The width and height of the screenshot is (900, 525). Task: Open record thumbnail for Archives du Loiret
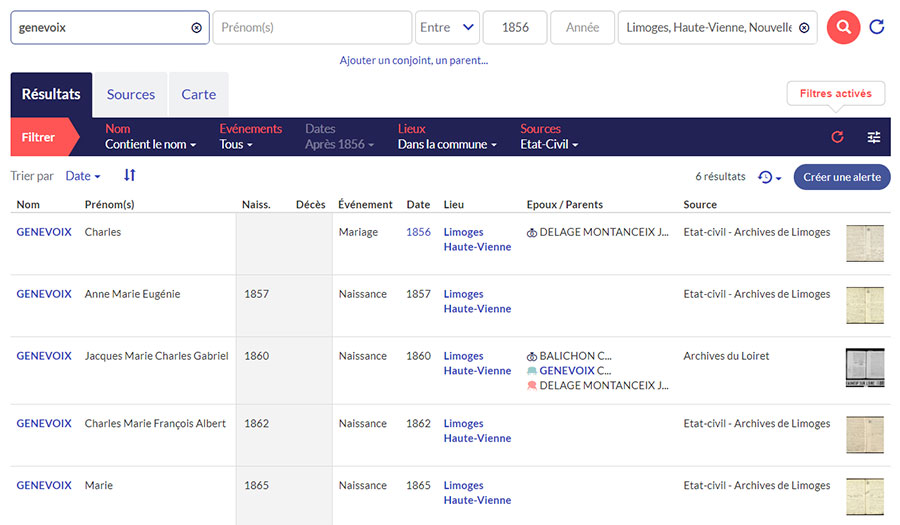coord(864,368)
